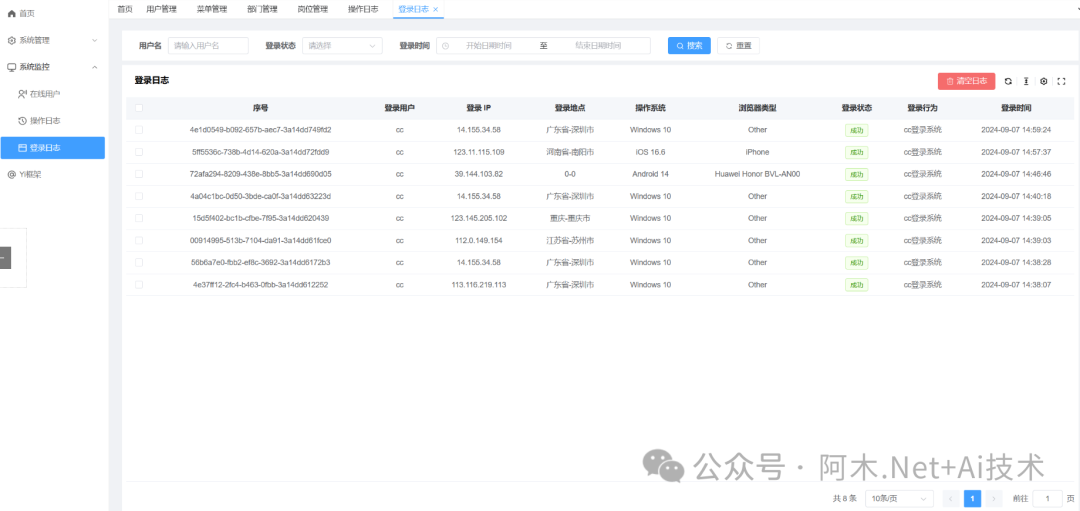Switch to the 菜单管理 tab
The height and width of the screenshot is (511, 1080).
pos(212,10)
